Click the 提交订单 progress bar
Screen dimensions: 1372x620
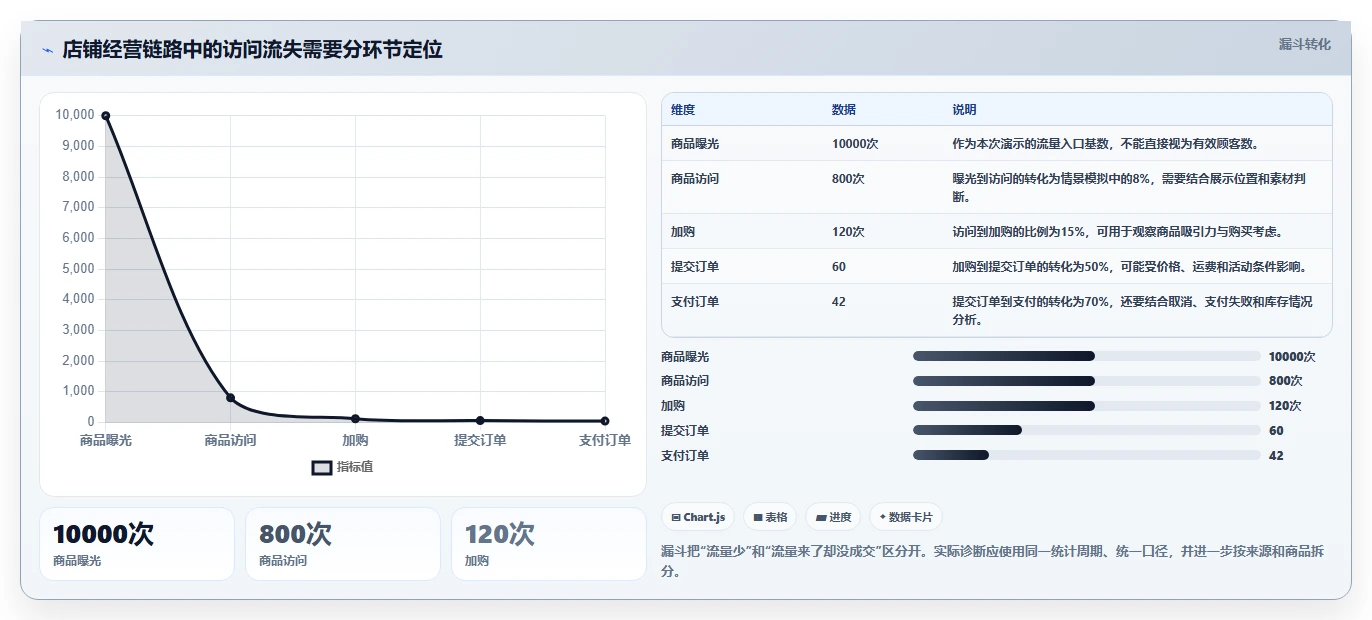tap(1086, 430)
